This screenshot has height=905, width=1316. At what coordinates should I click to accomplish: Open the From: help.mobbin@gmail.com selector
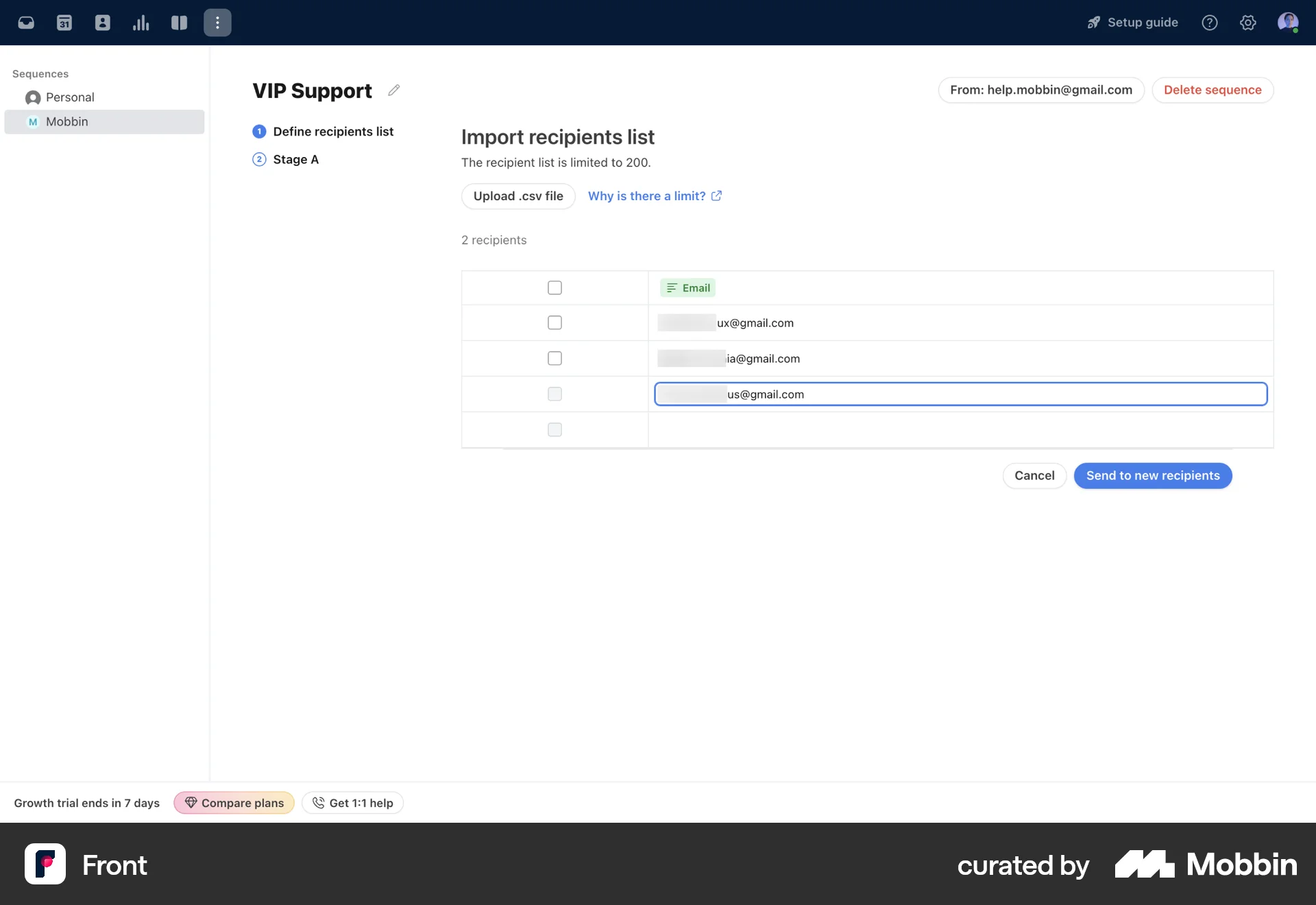tap(1040, 90)
